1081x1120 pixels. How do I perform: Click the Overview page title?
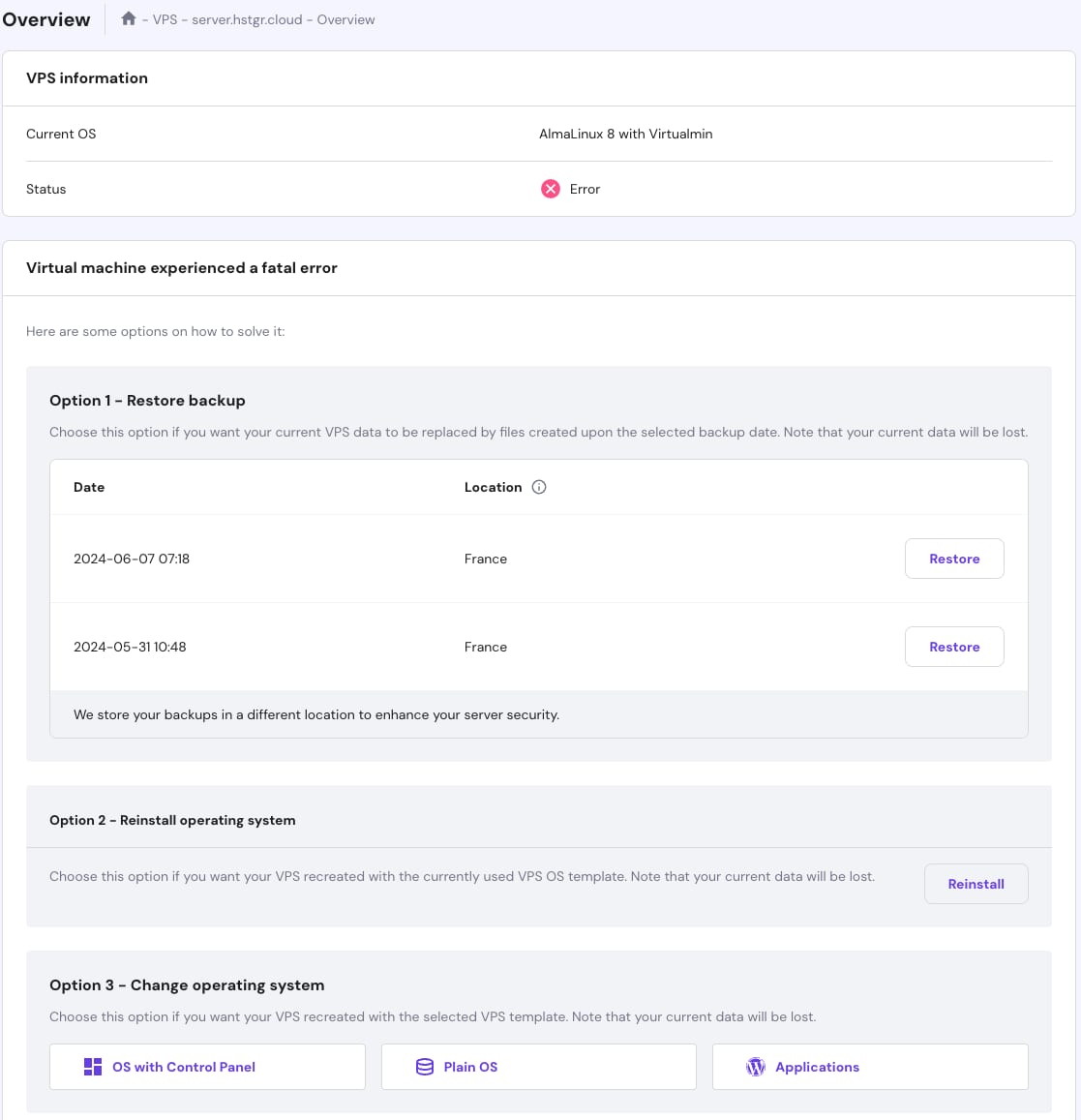46,19
